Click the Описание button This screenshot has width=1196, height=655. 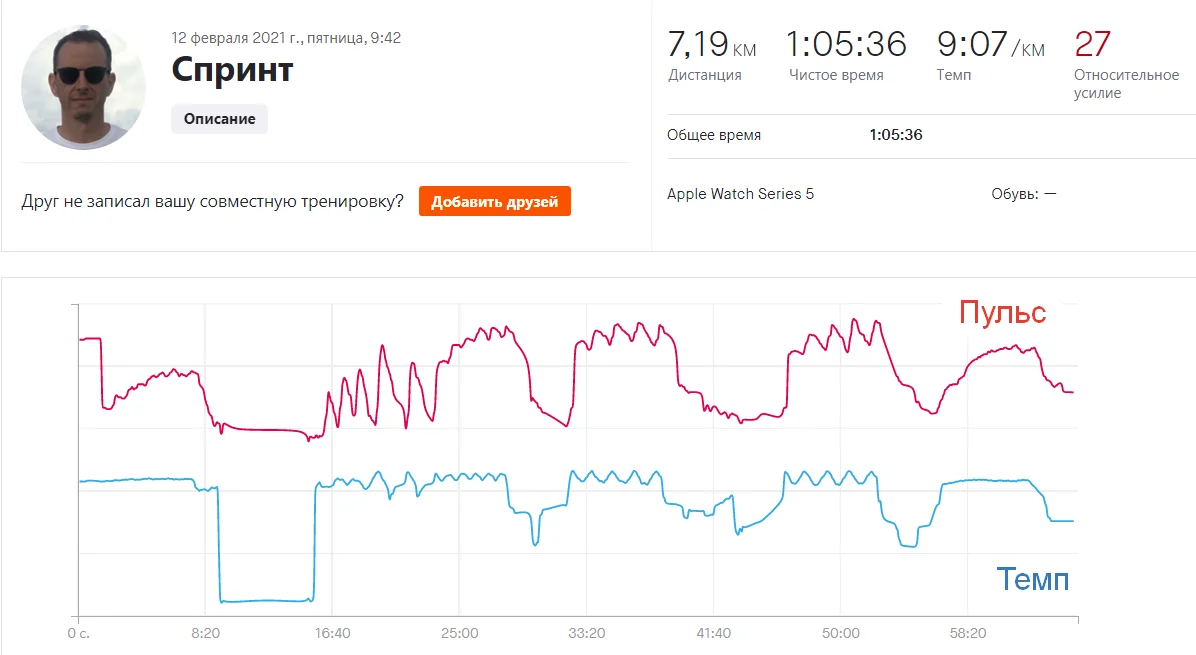[219, 119]
